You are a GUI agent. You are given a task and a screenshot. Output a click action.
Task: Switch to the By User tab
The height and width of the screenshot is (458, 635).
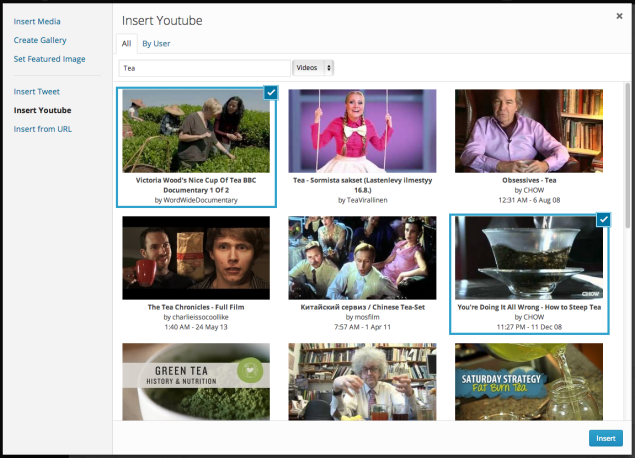point(156,43)
